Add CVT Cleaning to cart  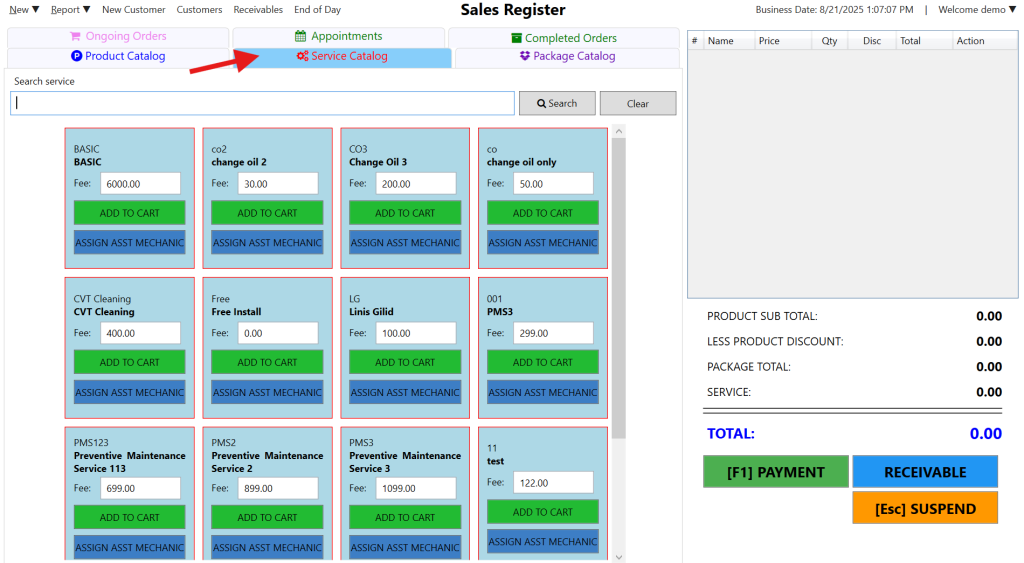coord(129,362)
